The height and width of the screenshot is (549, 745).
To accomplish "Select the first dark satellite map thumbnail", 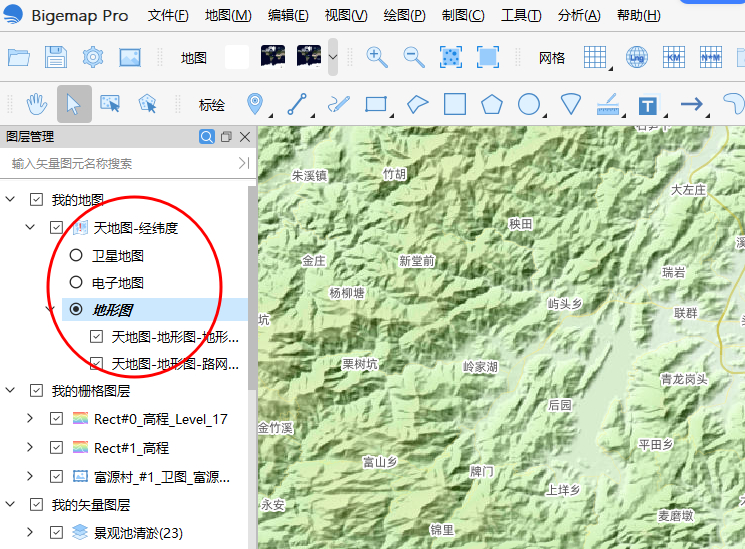I will click(x=273, y=56).
